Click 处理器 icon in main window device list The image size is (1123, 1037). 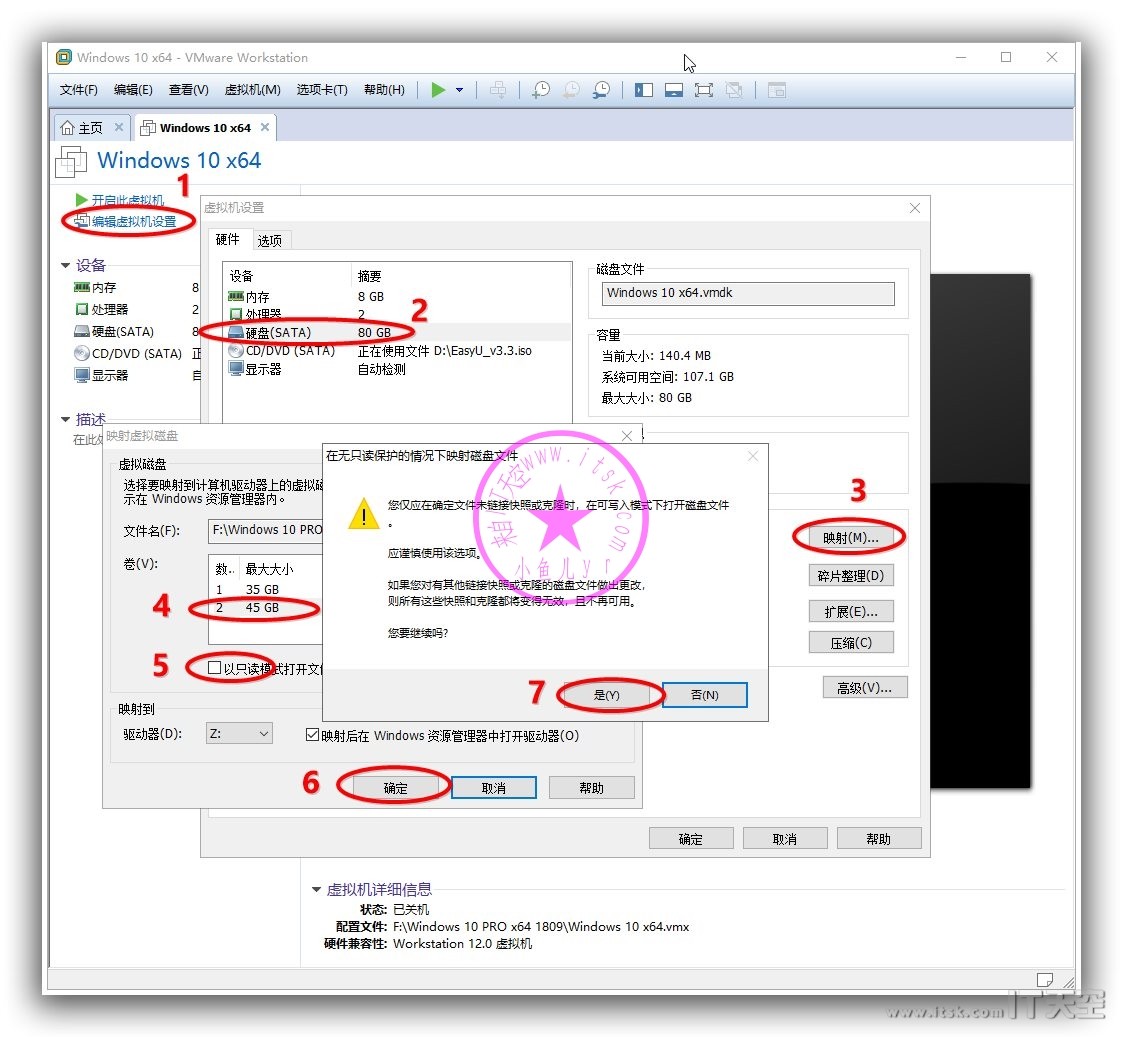(82, 309)
